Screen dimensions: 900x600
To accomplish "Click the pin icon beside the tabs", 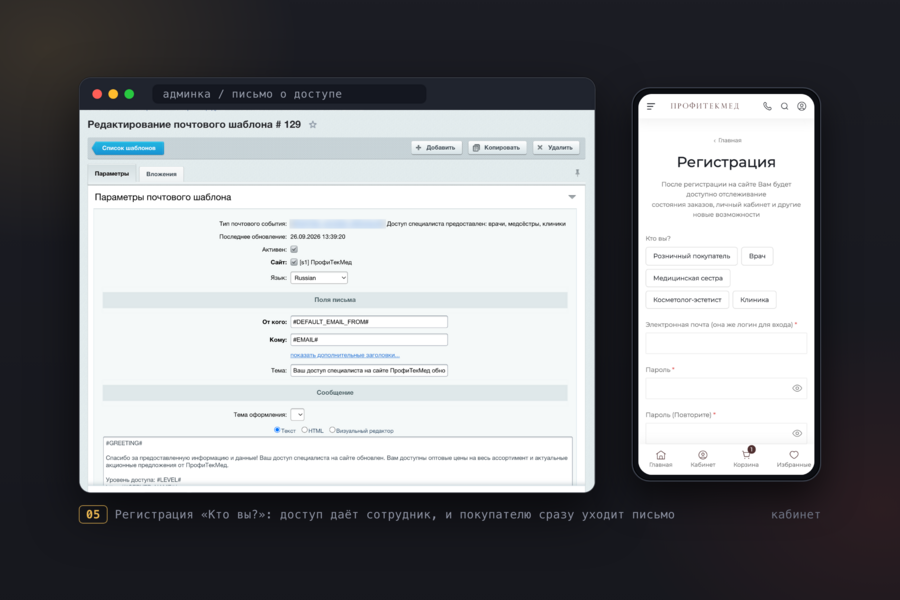I will [x=577, y=173].
